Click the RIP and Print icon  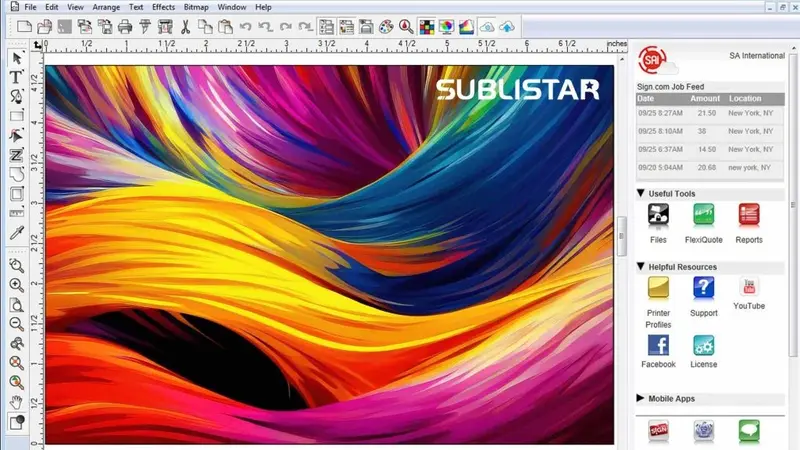pyautogui.click(x=165, y=27)
